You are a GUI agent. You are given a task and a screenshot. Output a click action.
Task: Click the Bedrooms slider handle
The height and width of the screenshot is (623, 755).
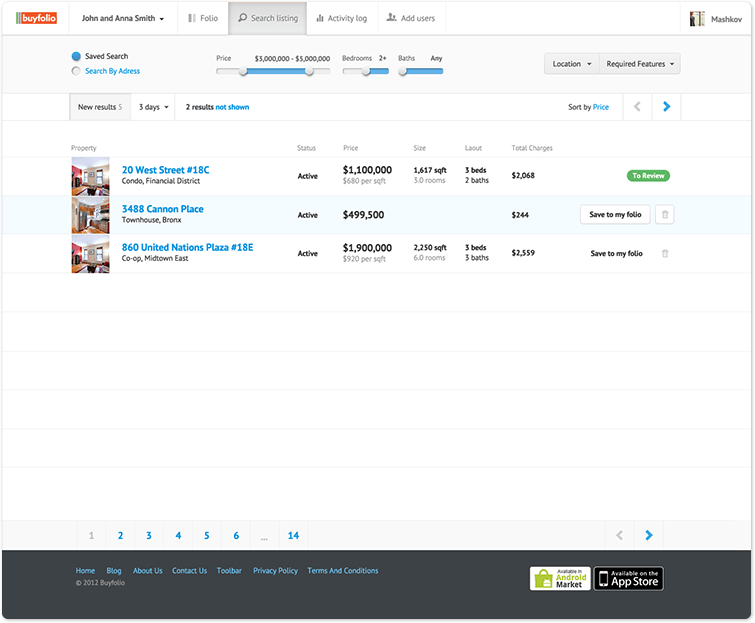coord(367,71)
